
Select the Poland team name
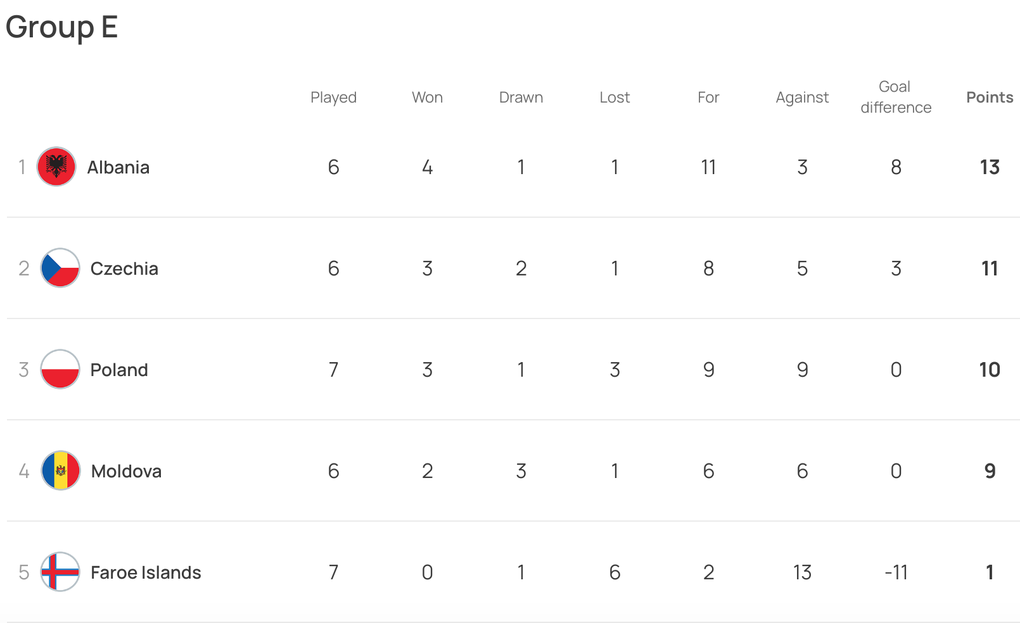(x=119, y=370)
